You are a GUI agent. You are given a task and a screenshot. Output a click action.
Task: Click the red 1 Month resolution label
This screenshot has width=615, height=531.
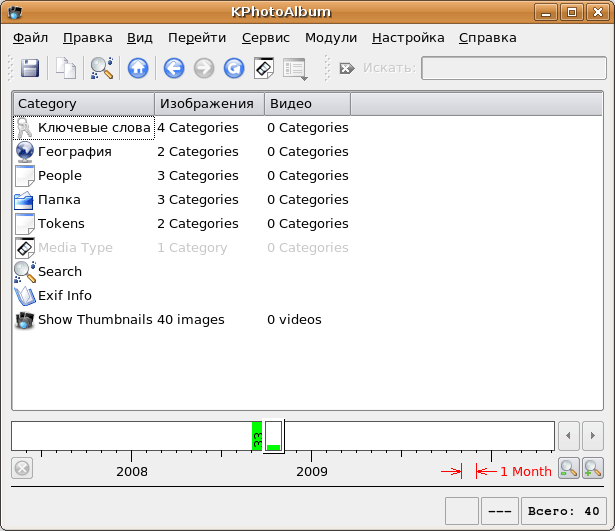pyautogui.click(x=526, y=471)
